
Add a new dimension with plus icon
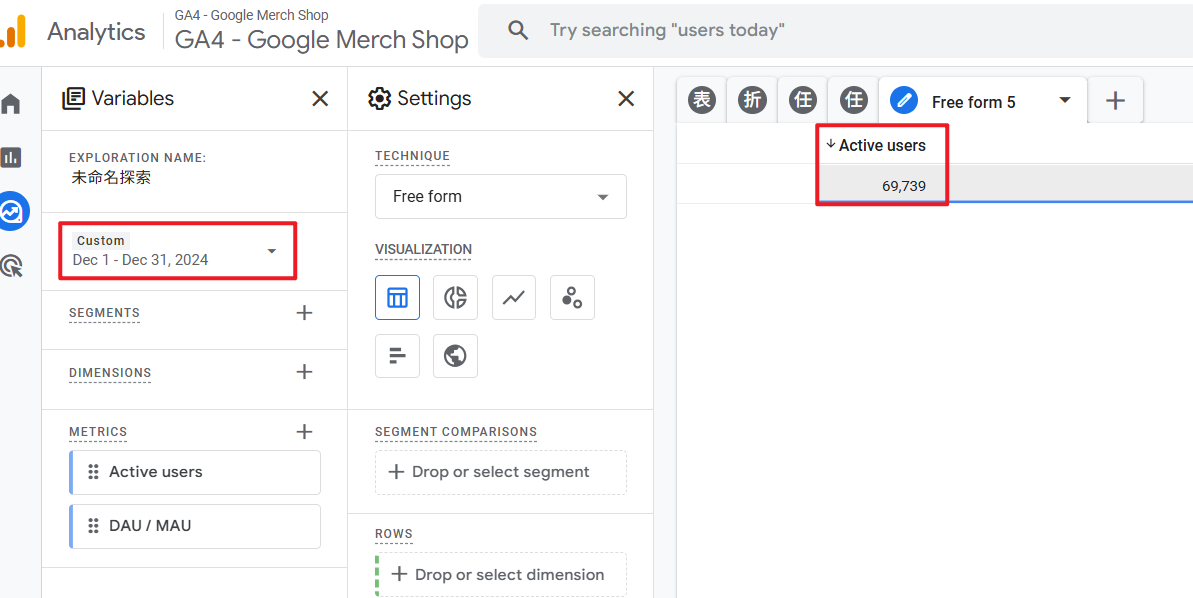304,372
